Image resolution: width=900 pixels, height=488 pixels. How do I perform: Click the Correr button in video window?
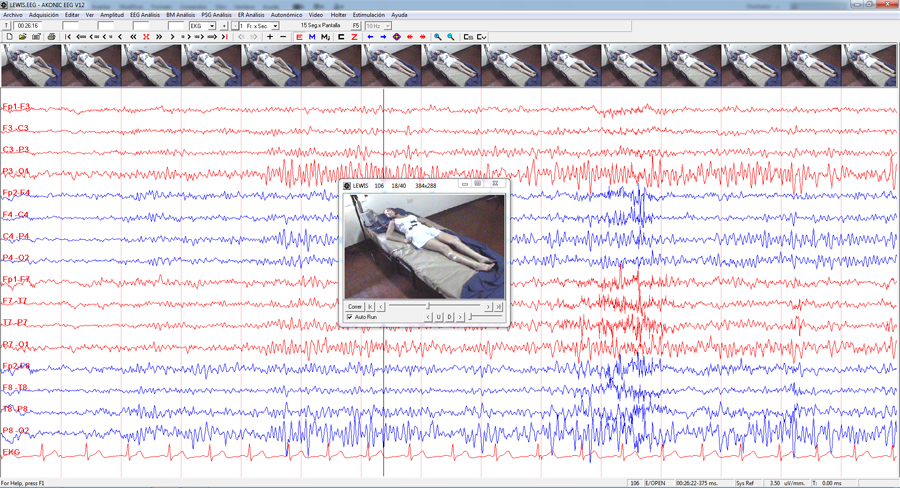point(355,307)
